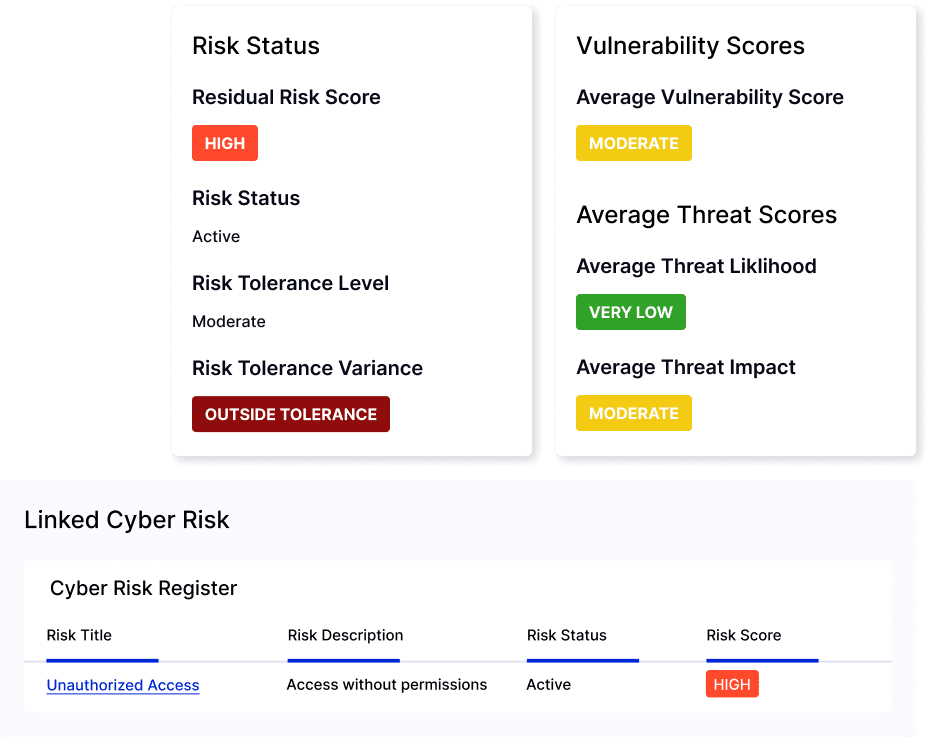Select the Active status cell in the register
930x737 pixels.
point(549,685)
